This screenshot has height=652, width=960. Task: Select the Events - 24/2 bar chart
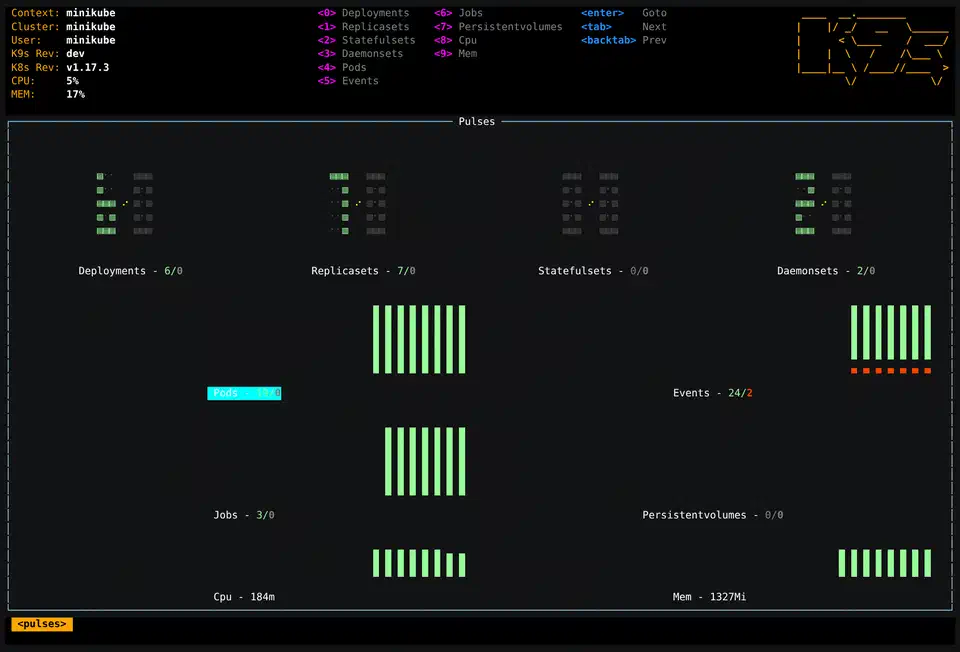890,338
